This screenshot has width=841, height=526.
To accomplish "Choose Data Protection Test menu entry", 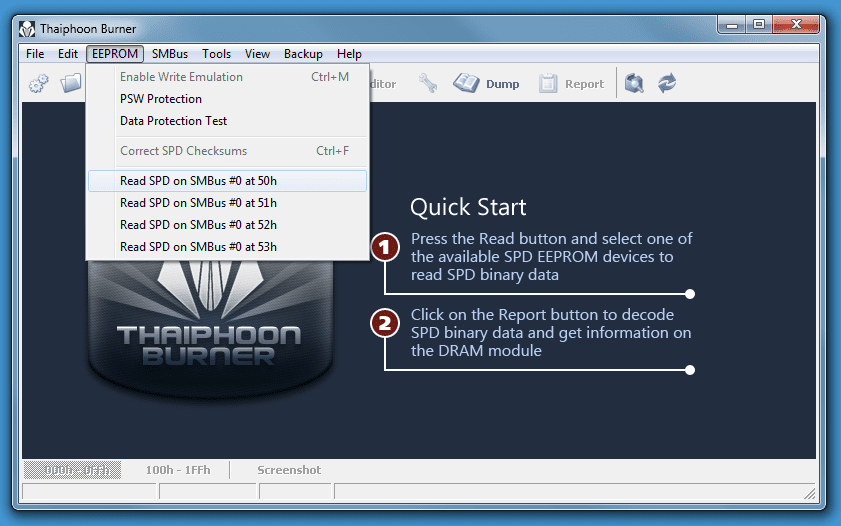I will coord(227,121).
